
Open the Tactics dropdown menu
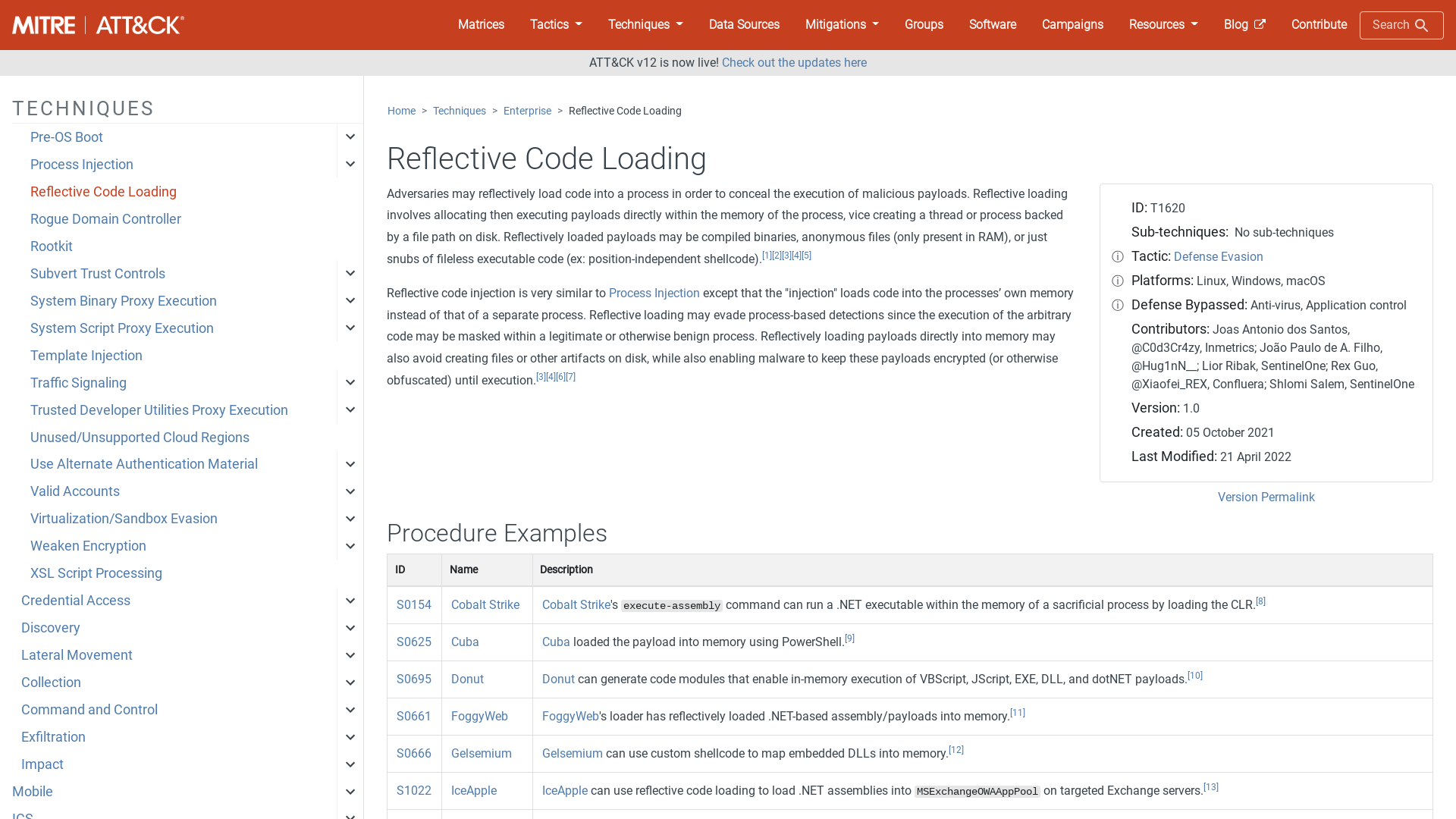tap(556, 24)
